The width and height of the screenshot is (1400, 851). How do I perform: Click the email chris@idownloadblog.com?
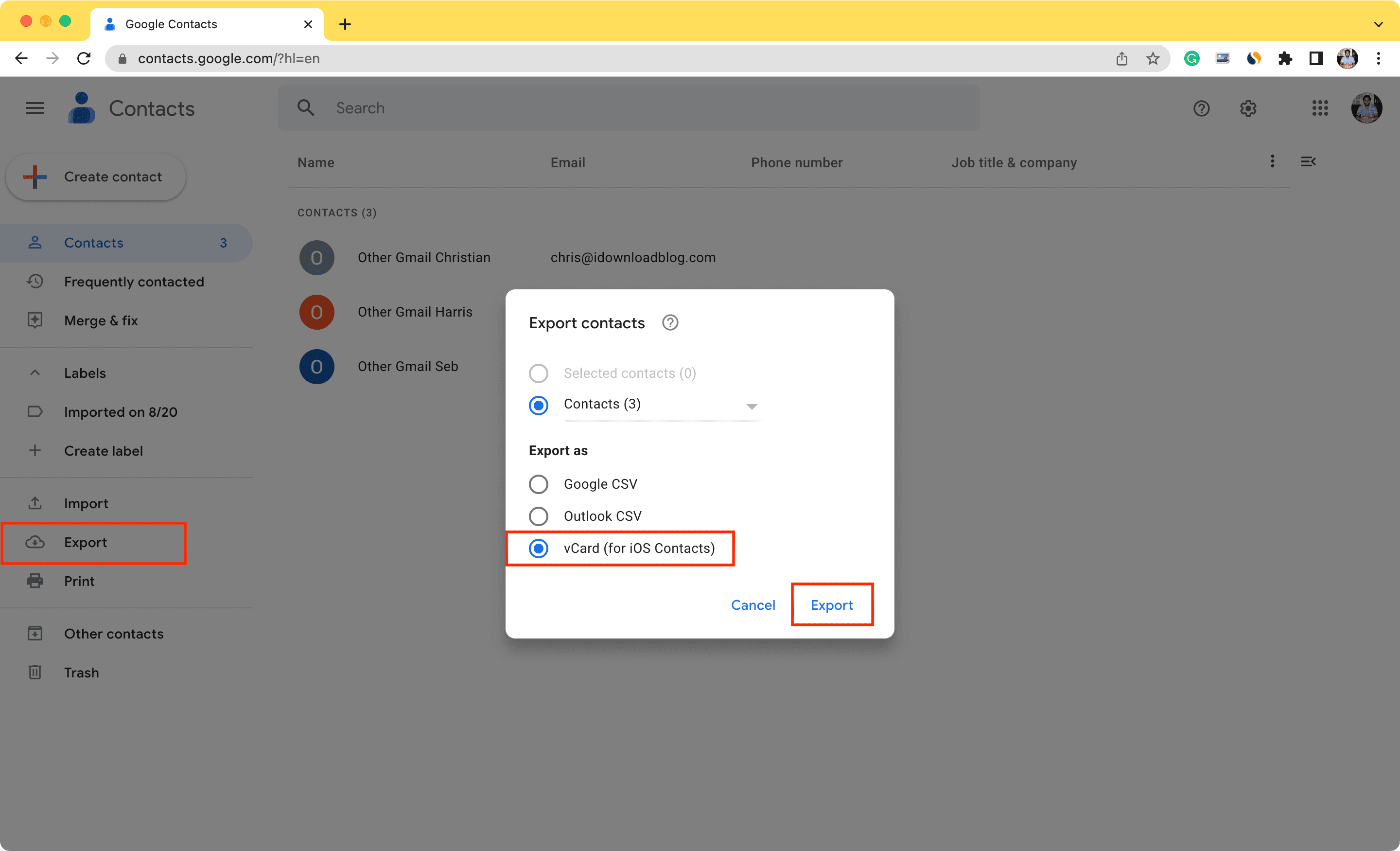[x=633, y=258]
